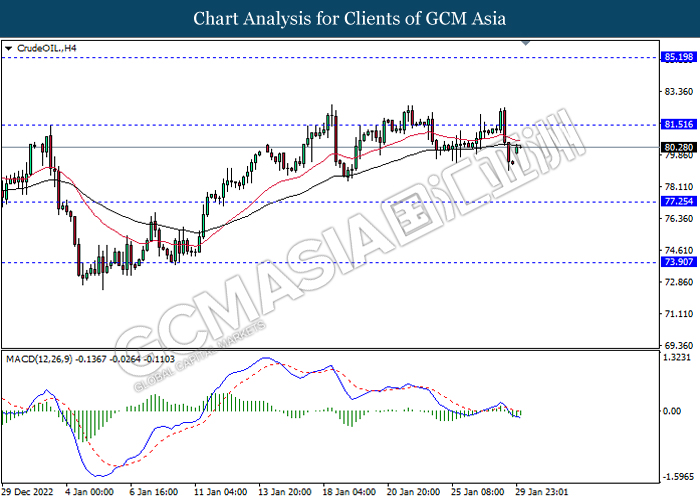Click the 20 Jan 20:00 time label

click(414, 492)
